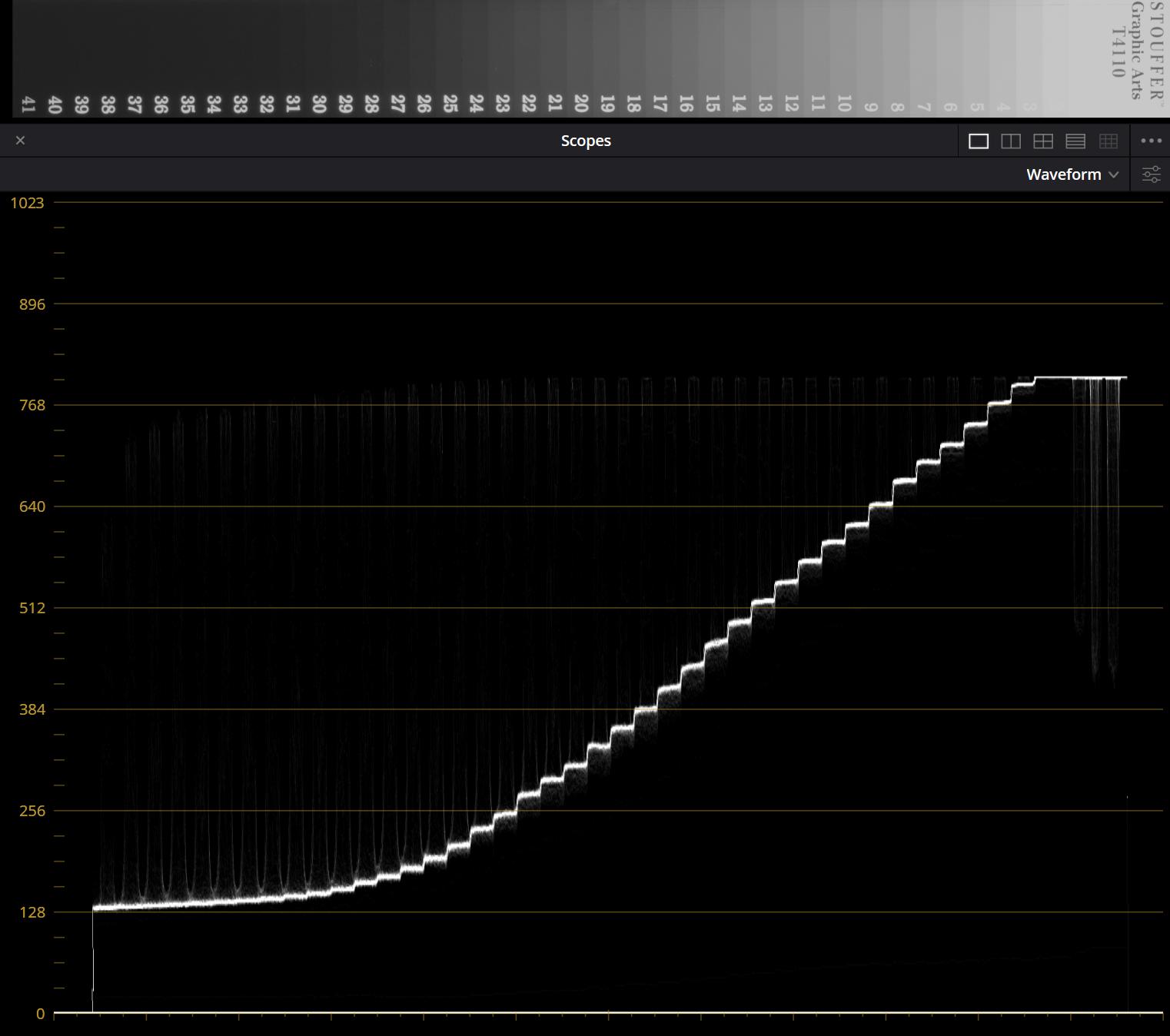Click the 1023 scale label
The width and height of the screenshot is (1170, 1036).
pos(27,203)
